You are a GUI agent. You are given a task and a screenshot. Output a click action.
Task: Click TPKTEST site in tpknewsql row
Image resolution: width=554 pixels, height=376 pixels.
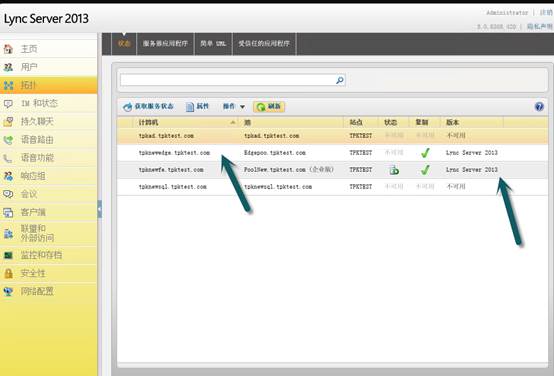[x=361, y=187]
